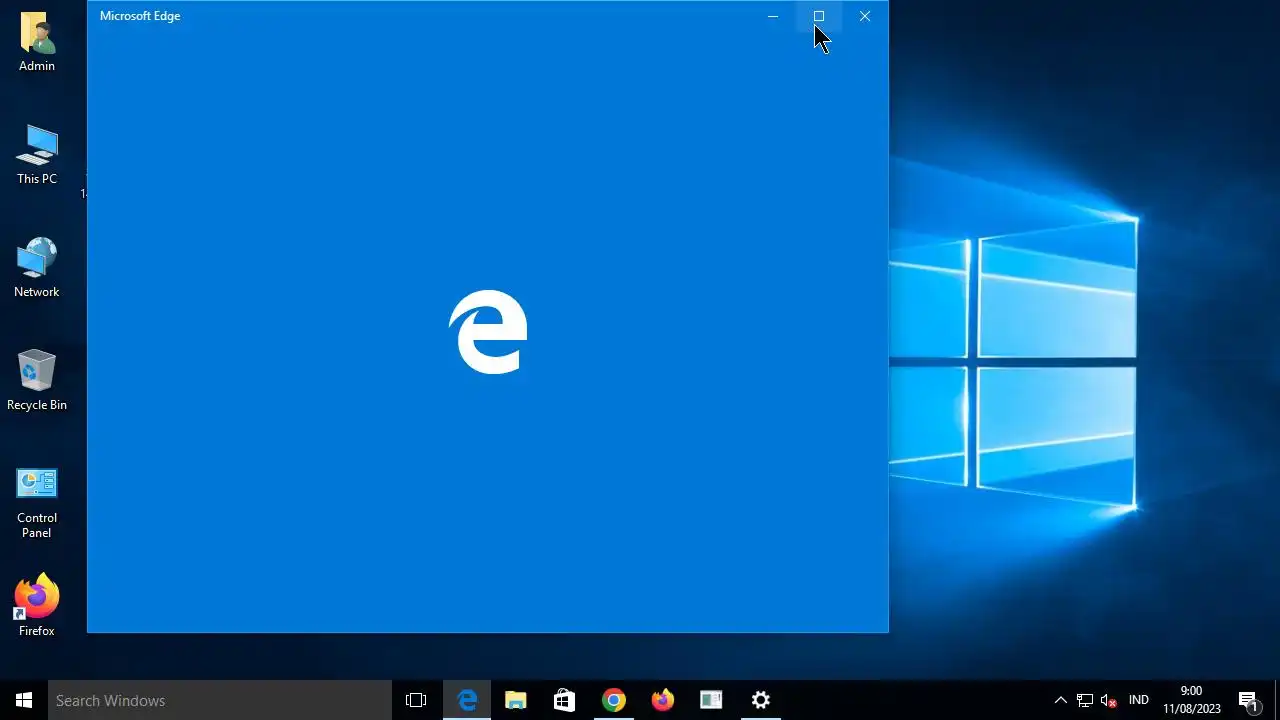Screen dimensions: 1280x720
Task: Launch Firefox from the taskbar
Action: pos(662,700)
